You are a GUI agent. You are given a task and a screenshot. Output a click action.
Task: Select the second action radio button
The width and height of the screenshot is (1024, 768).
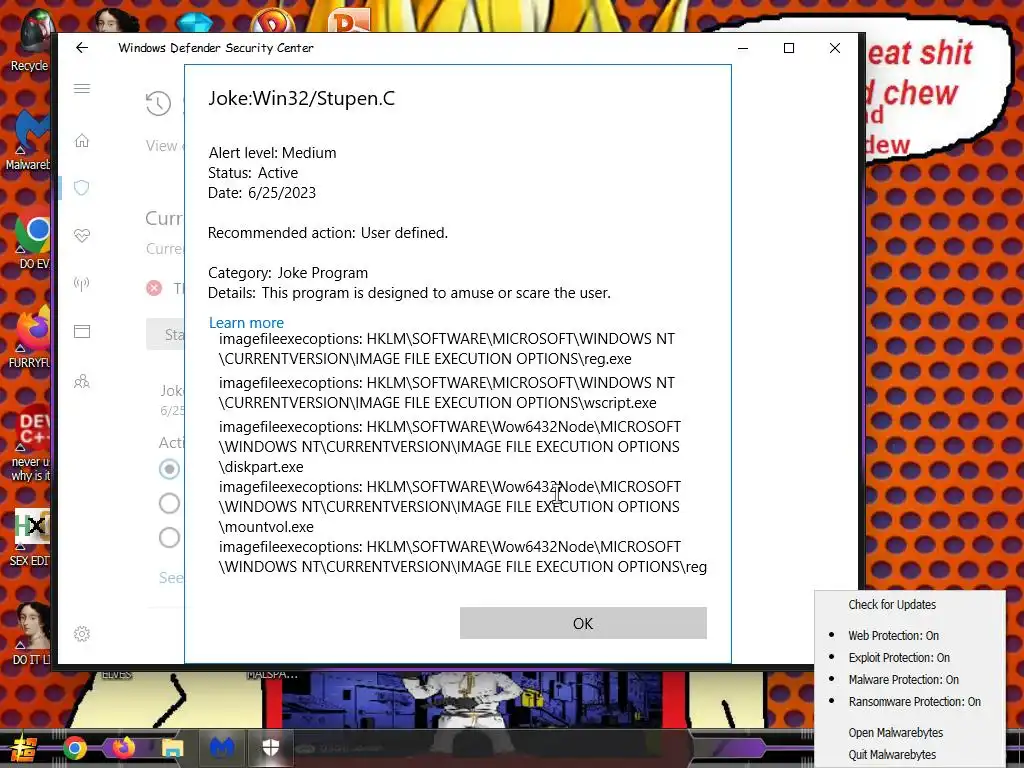[169, 504]
